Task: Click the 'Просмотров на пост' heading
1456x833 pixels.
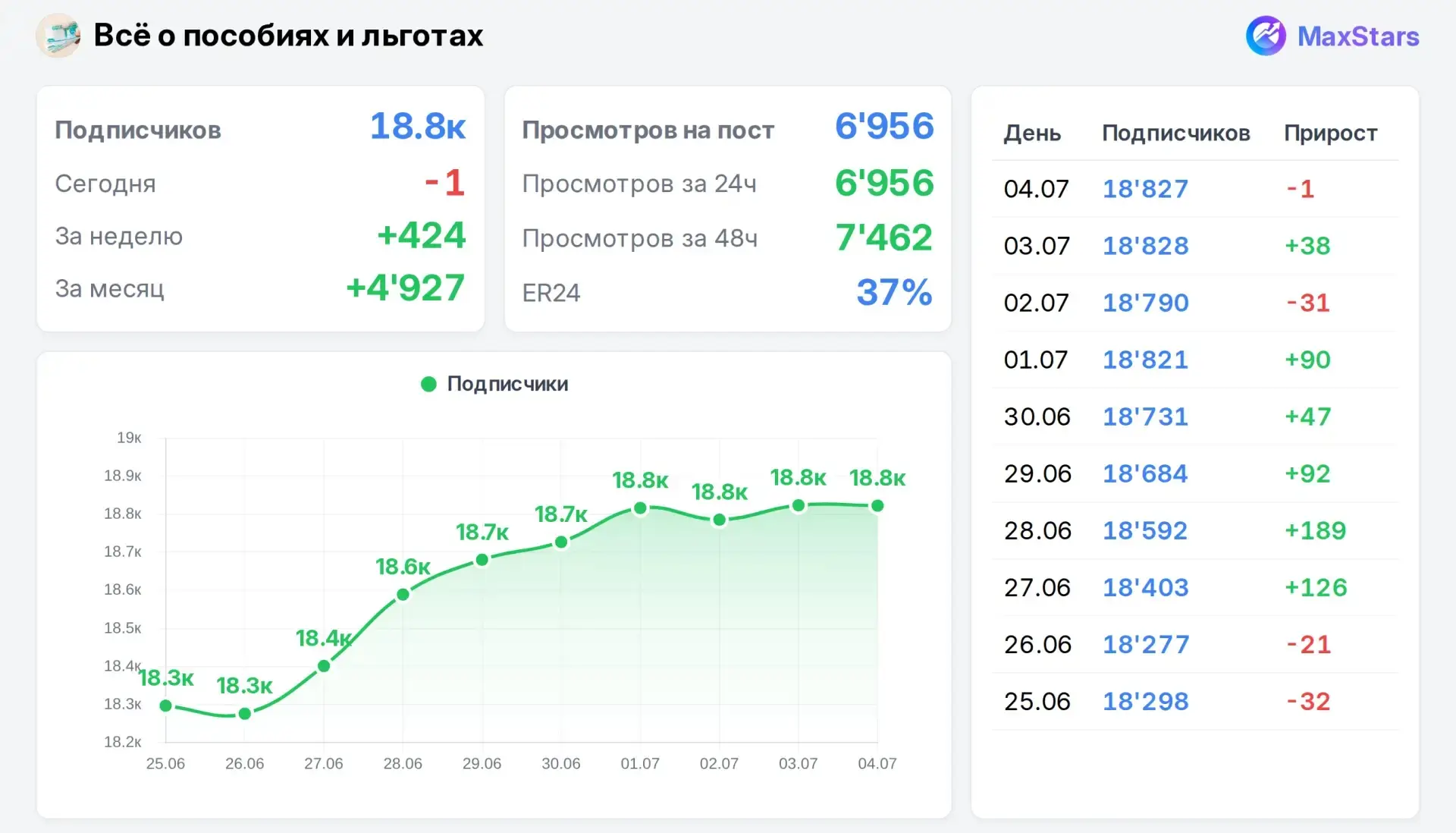Action: pos(648,130)
